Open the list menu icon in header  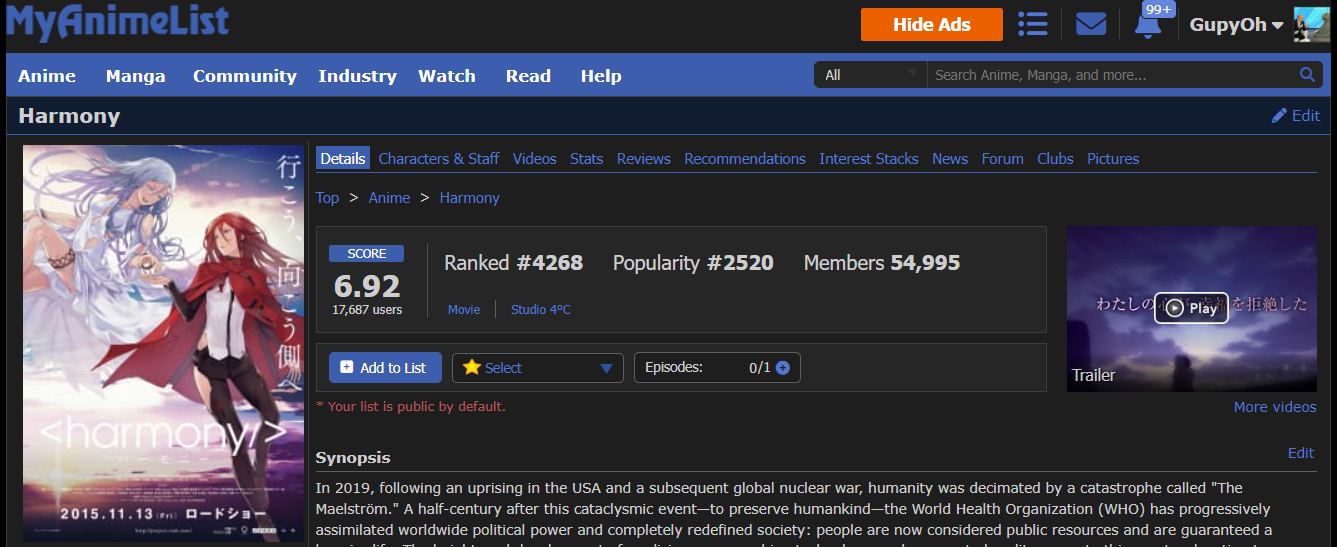coord(1032,24)
